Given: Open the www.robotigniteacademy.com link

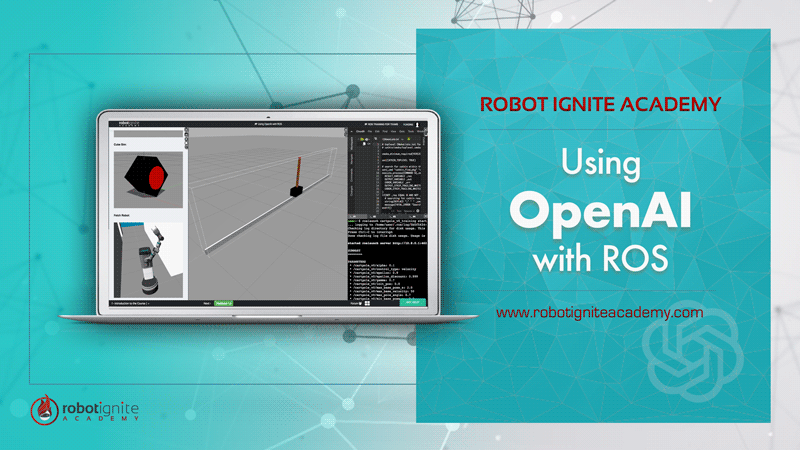Looking at the screenshot, I should click(599, 312).
